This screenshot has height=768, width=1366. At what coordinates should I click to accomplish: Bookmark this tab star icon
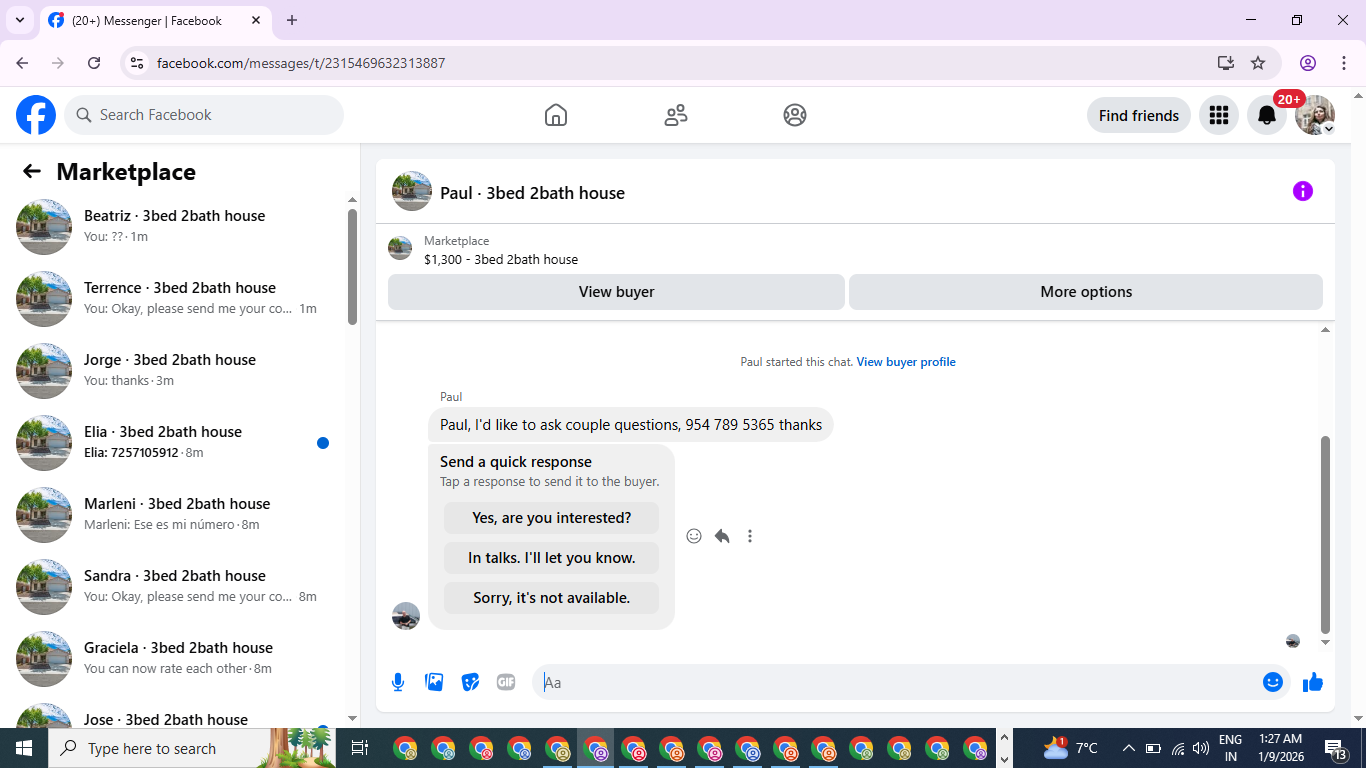pyautogui.click(x=1258, y=63)
